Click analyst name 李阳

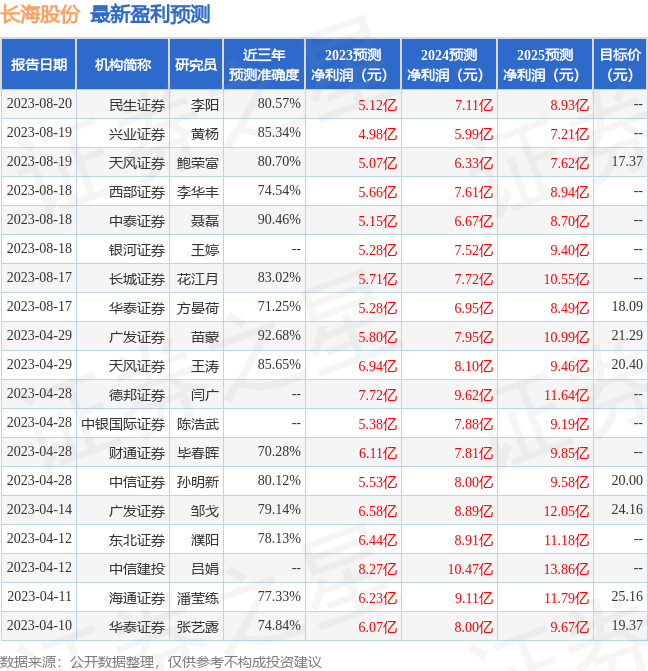coord(205,105)
